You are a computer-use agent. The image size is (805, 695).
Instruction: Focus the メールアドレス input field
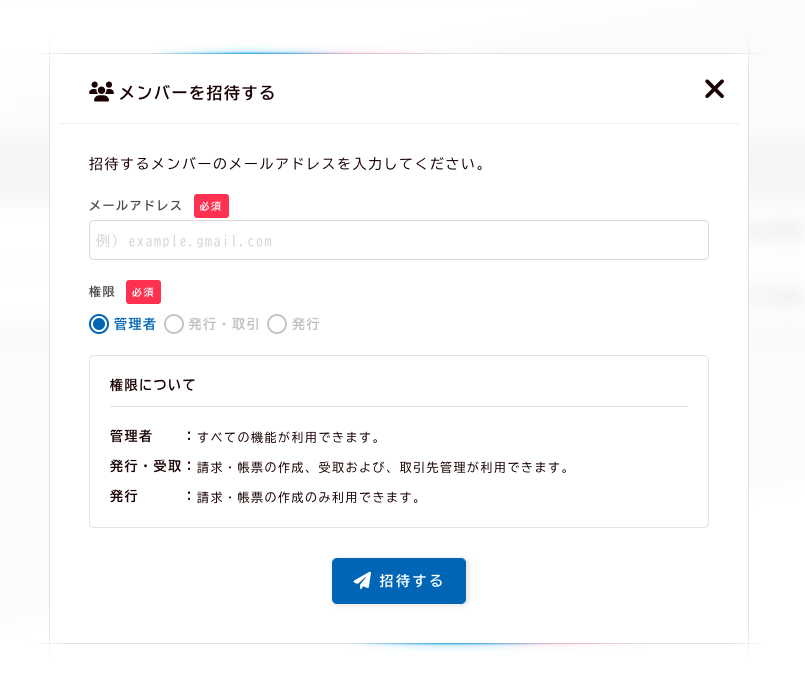tap(398, 241)
